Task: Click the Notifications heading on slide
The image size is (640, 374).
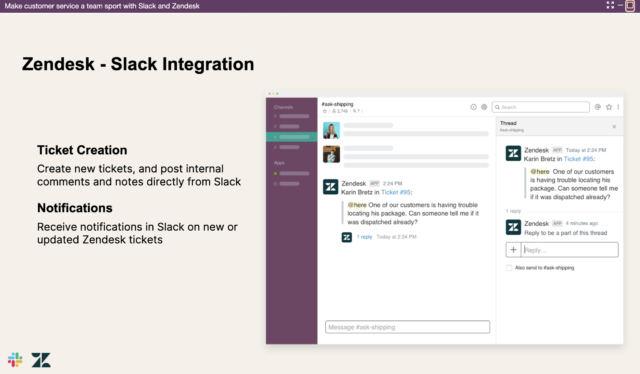Action: 75,208
